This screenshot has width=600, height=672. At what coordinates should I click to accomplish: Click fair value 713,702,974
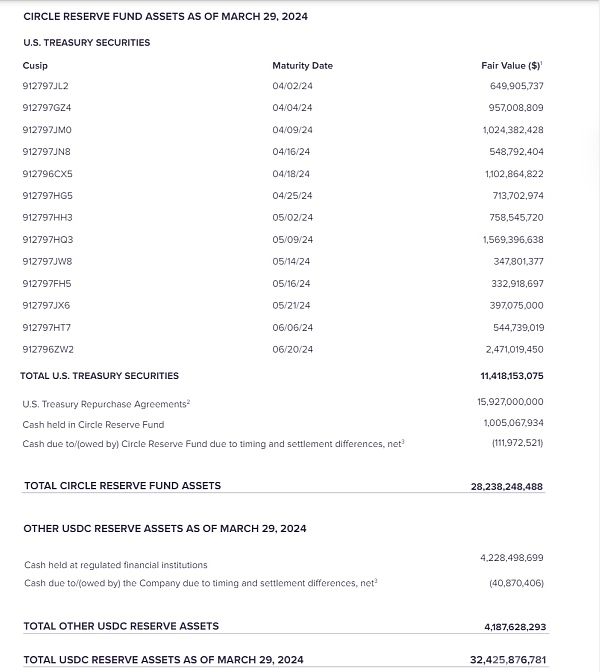tap(518, 196)
